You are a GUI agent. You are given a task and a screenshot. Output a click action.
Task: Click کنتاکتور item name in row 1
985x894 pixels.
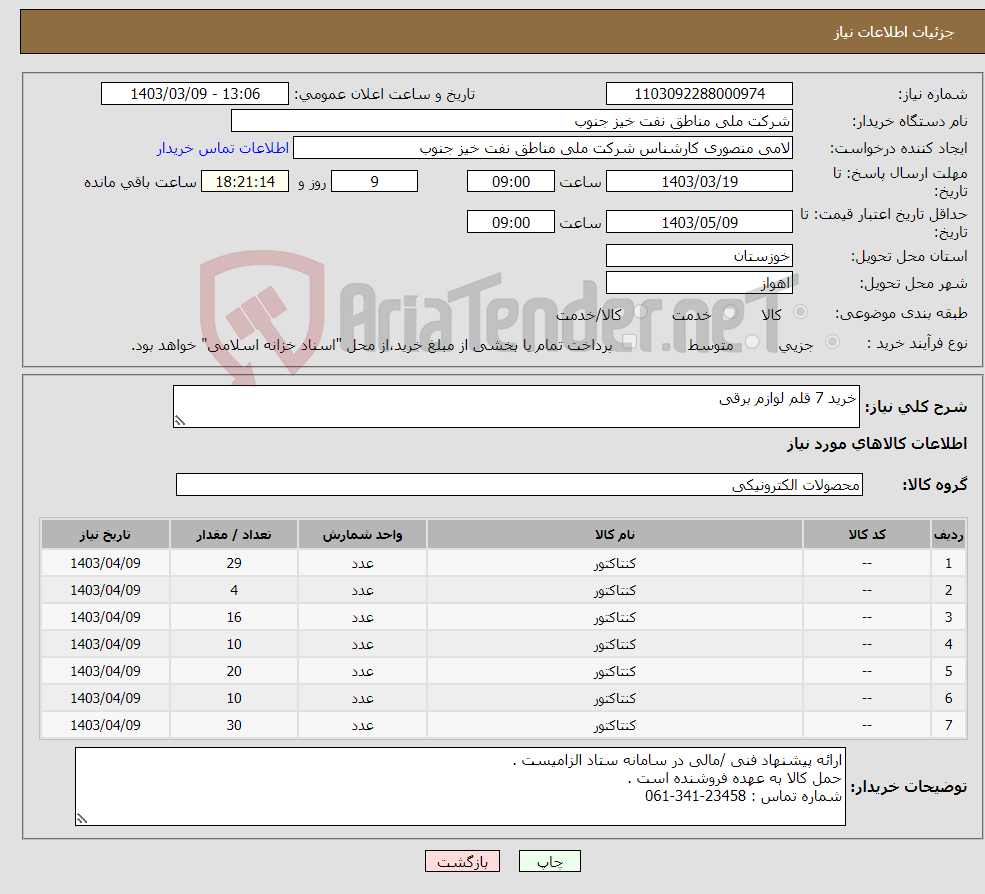pos(615,563)
